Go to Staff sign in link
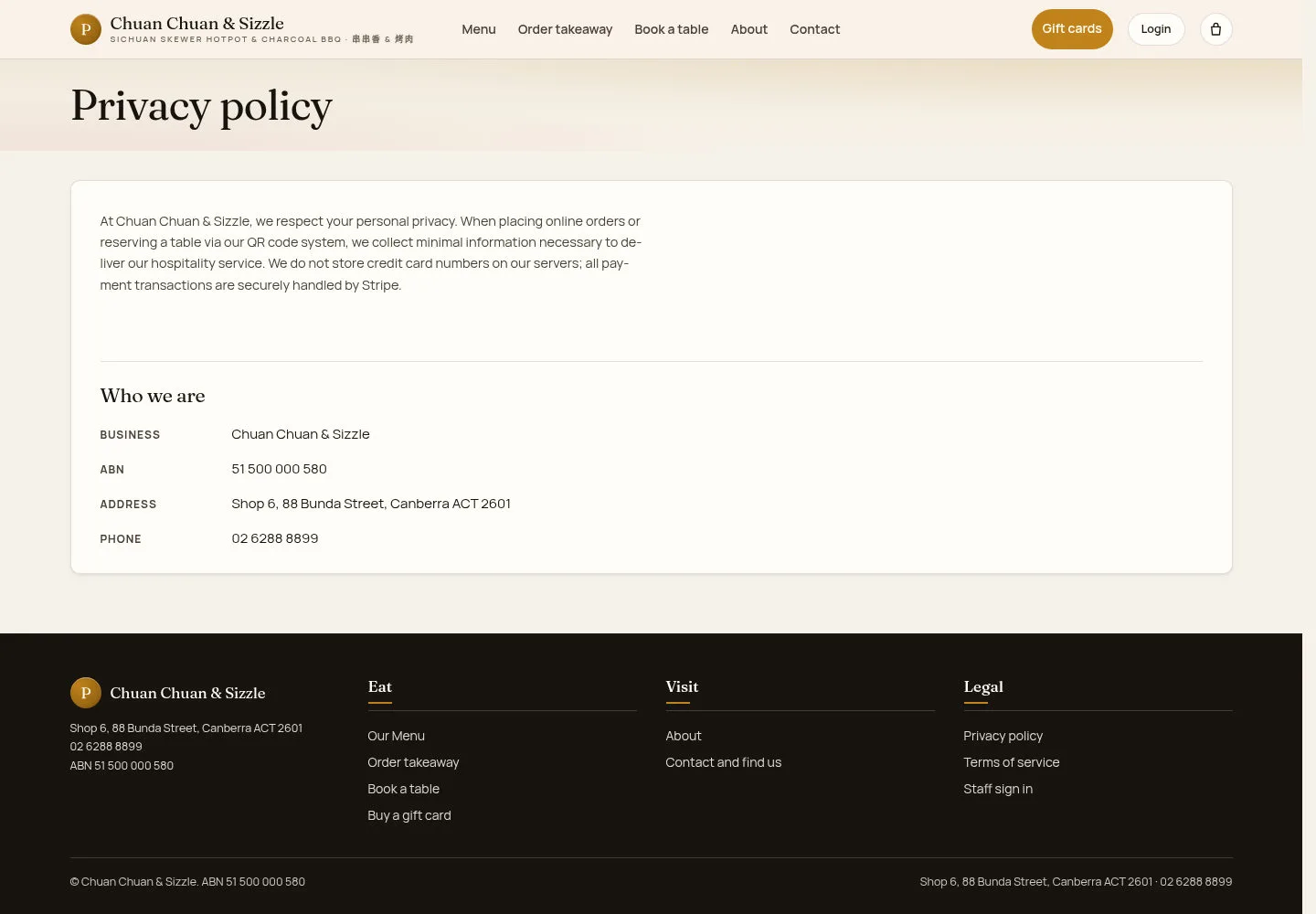Screen dimensions: 1316x914 tap(998, 789)
